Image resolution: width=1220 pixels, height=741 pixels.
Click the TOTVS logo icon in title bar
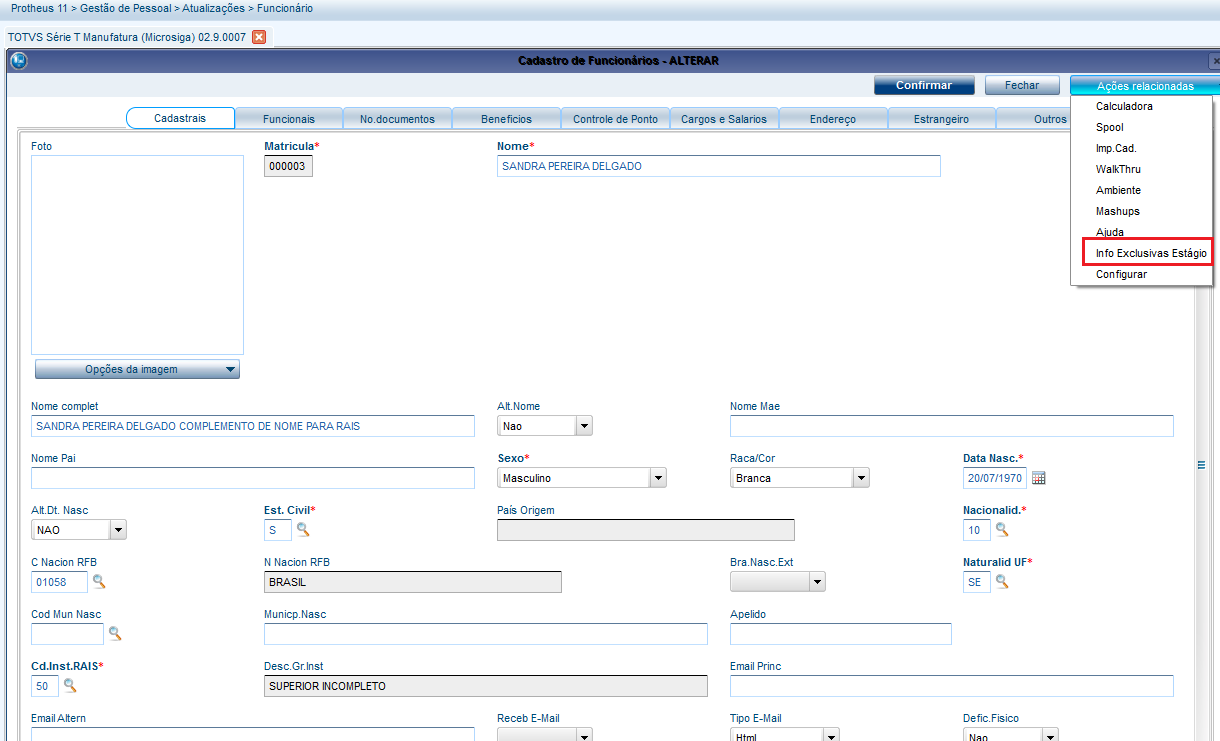coord(17,60)
